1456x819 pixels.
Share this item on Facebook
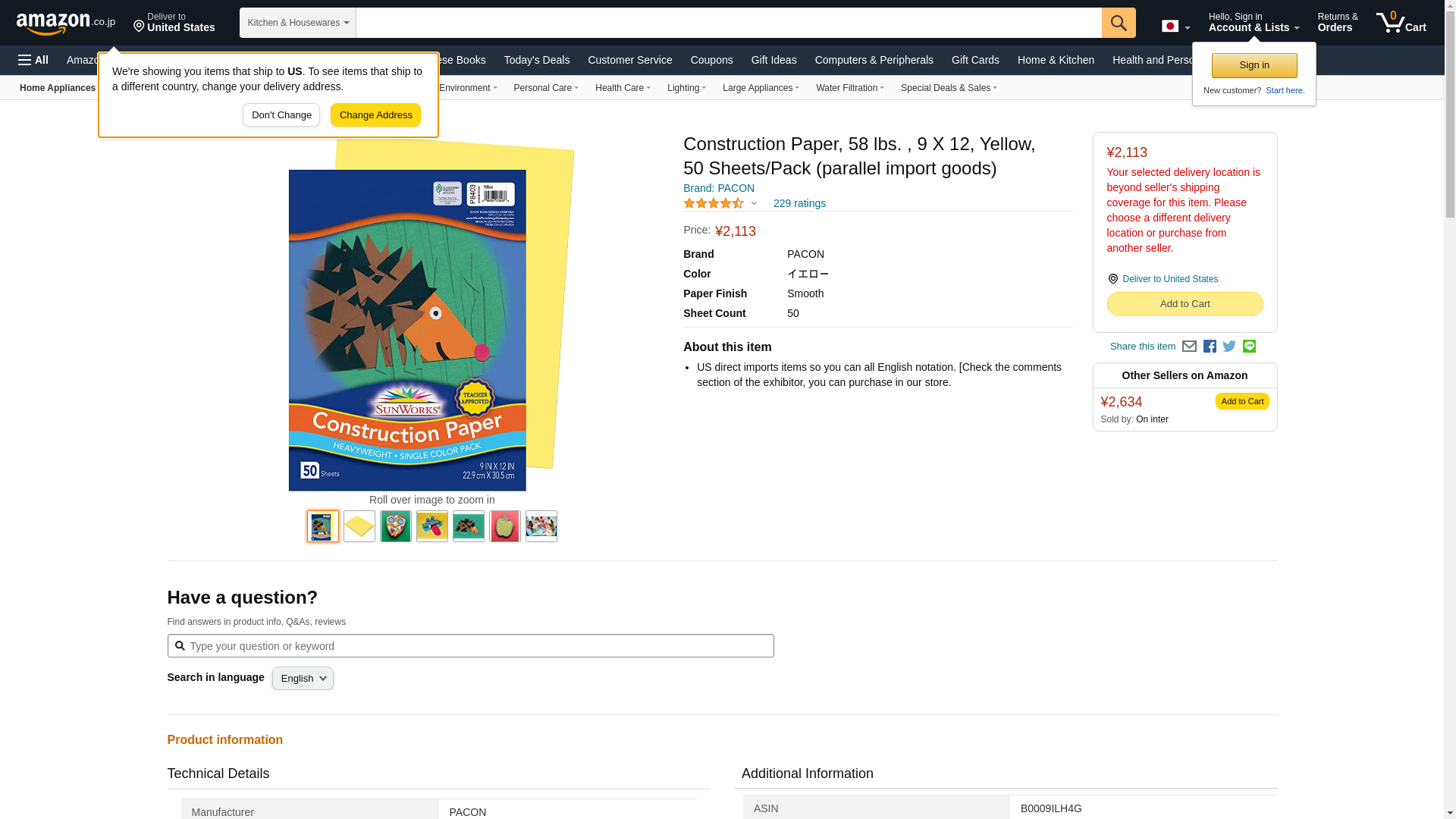(x=1210, y=347)
